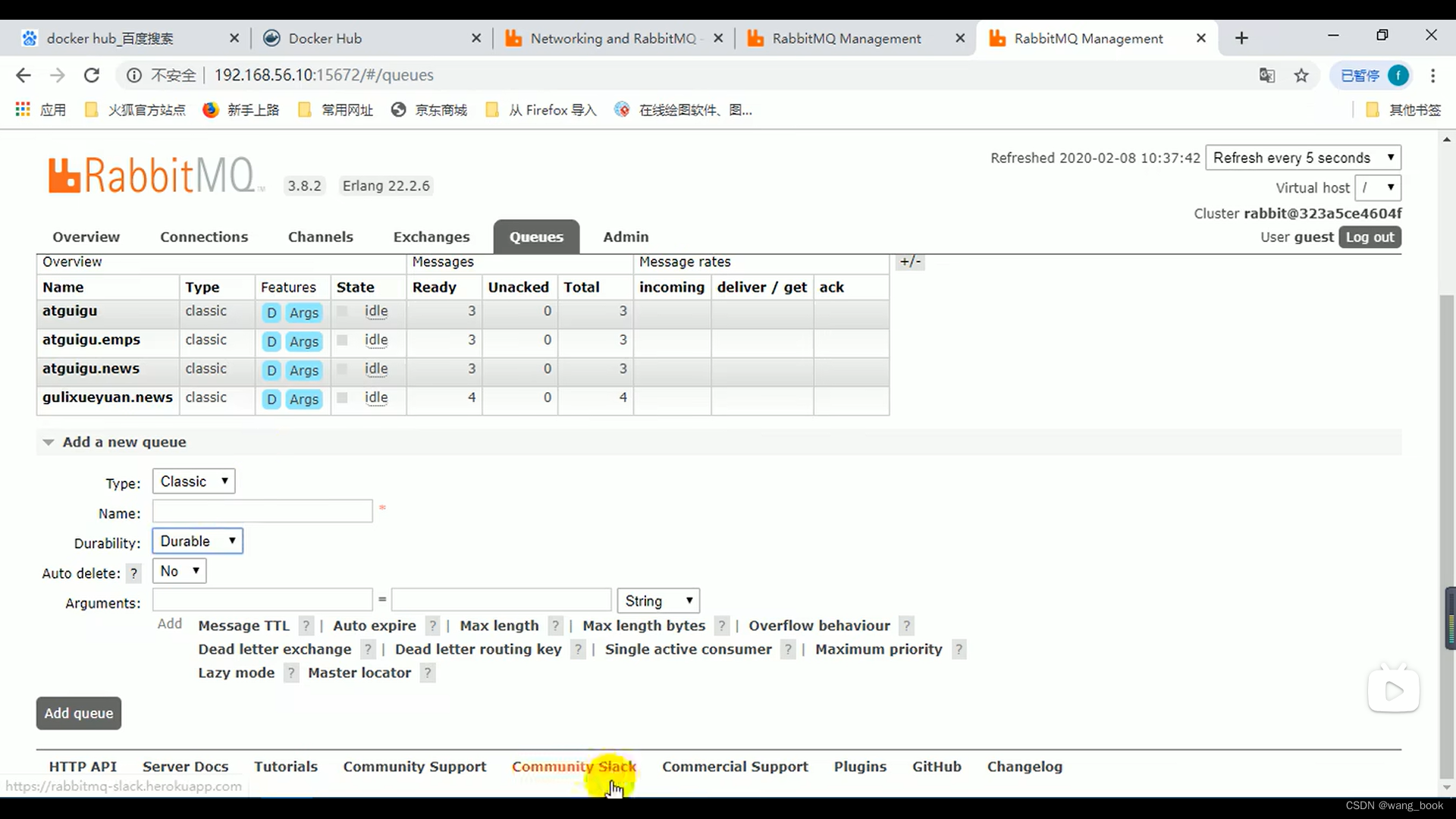Open the refresh interval dropdown
Screen dimensions: 1456x819
(1303, 158)
